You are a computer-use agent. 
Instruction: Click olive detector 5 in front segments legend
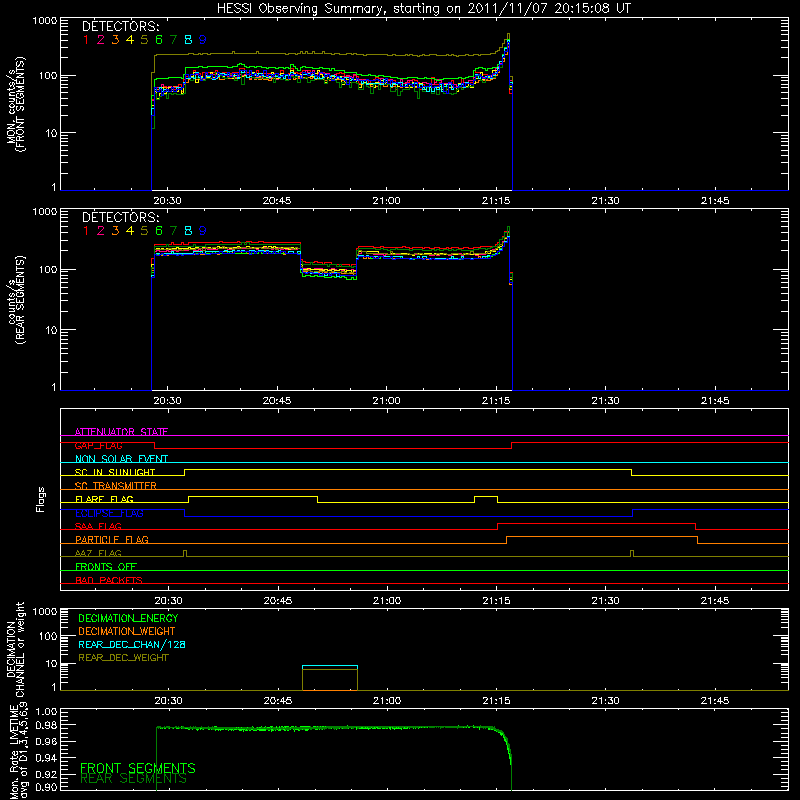click(144, 40)
